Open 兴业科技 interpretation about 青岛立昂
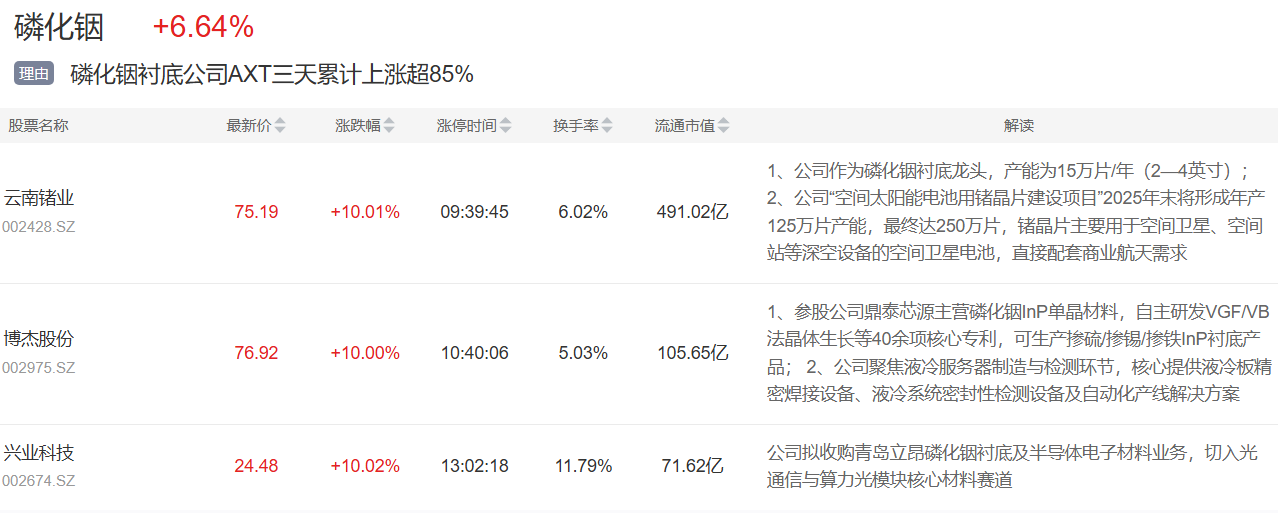The height and width of the screenshot is (513, 1278). coord(1012,467)
